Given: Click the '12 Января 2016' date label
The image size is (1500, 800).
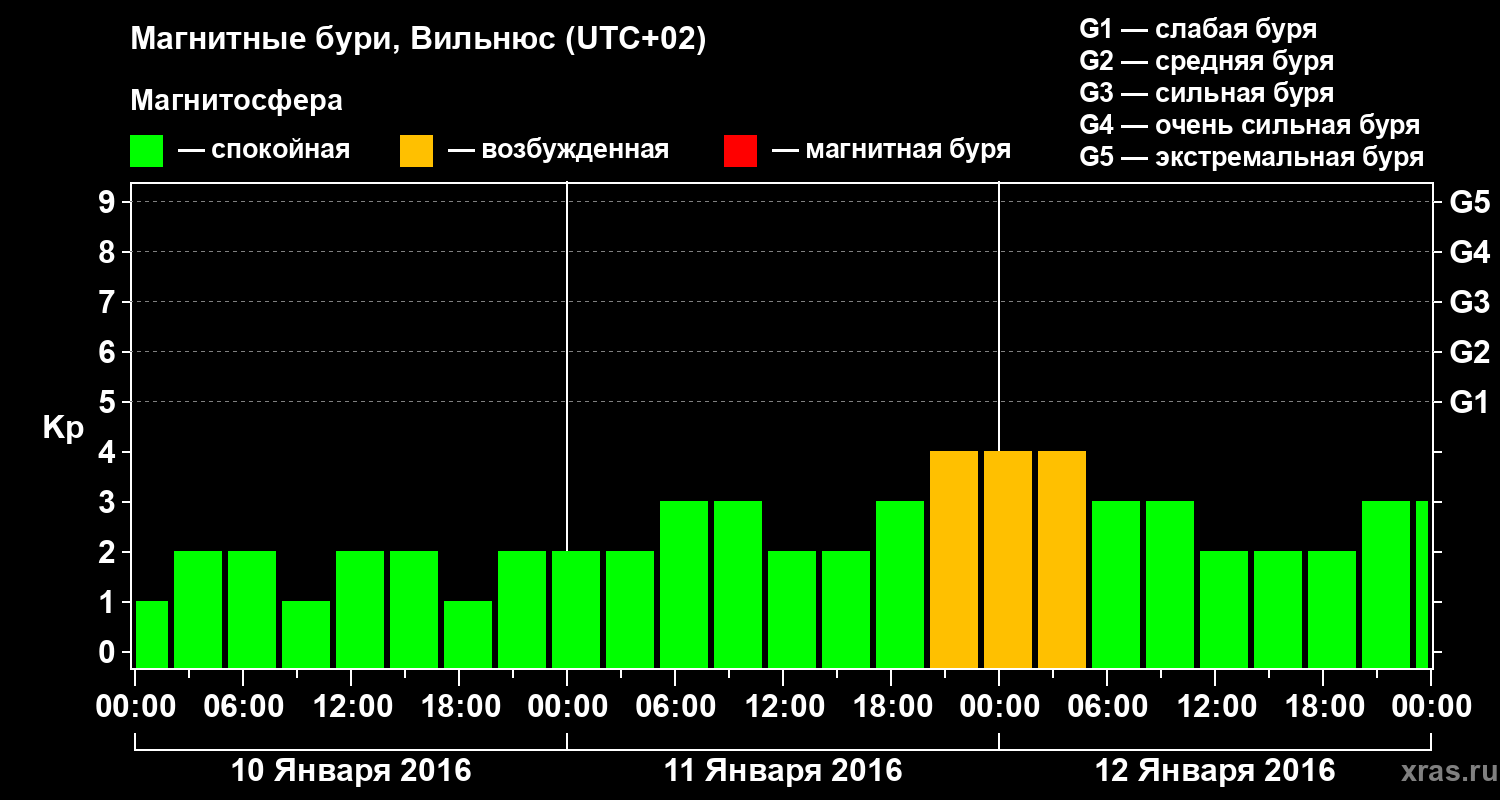Looking at the screenshot, I should coord(1215,771).
